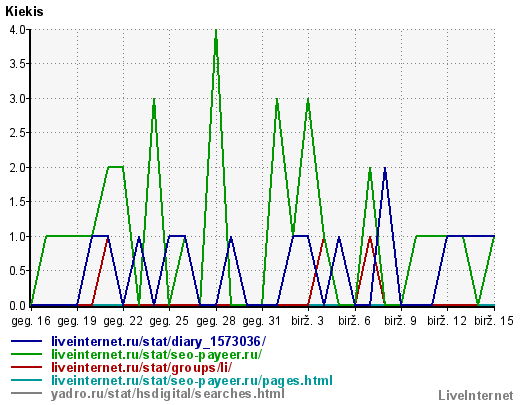Open yadro.ru/stat/hsdigital/searches.html legend link
520x405 pixels.
(x=168, y=394)
